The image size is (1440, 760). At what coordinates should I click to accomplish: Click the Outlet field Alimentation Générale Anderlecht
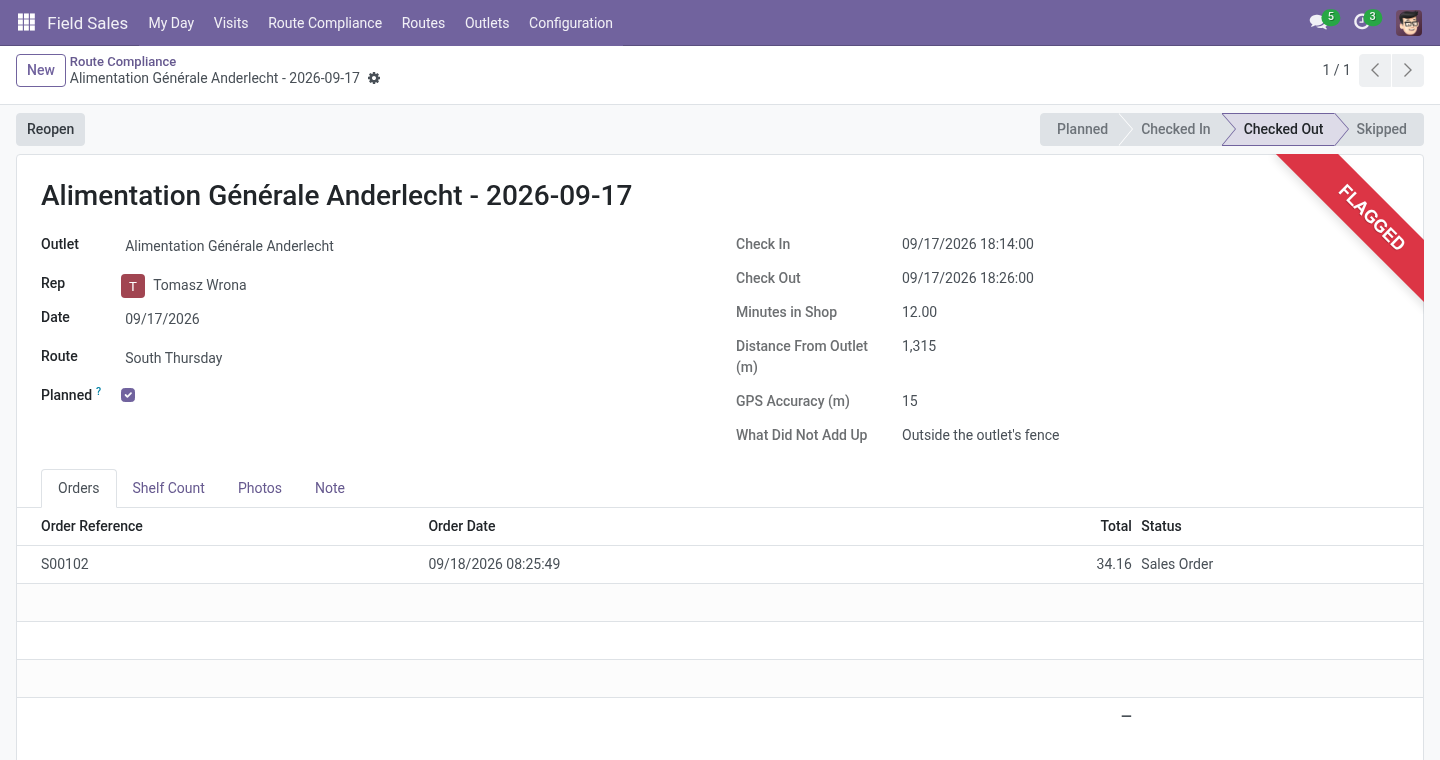point(229,246)
